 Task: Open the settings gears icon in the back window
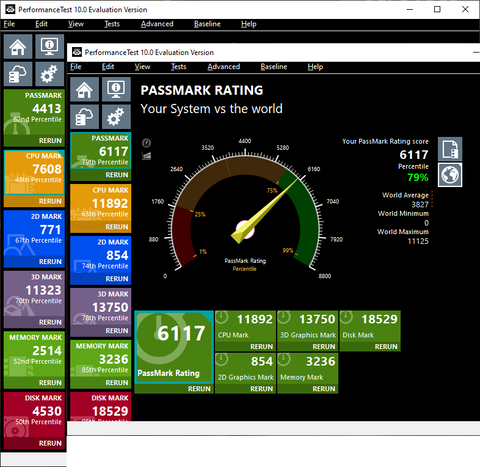[x=49, y=74]
